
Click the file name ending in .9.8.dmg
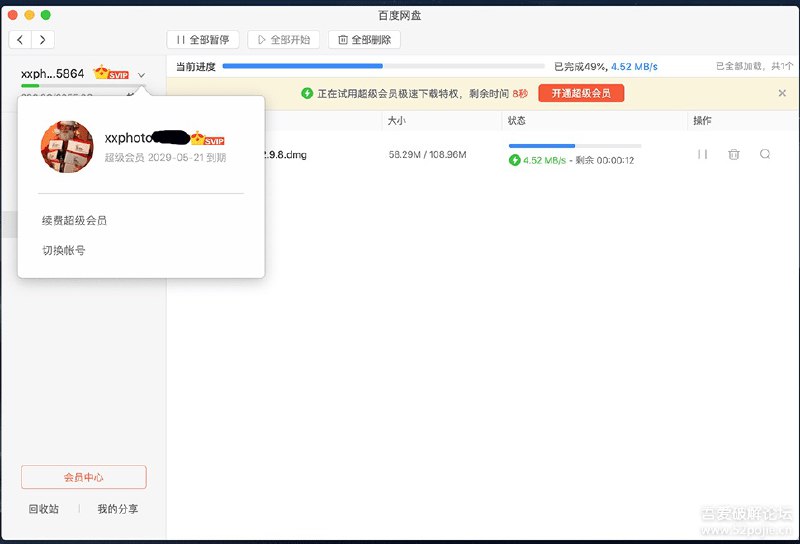285,155
